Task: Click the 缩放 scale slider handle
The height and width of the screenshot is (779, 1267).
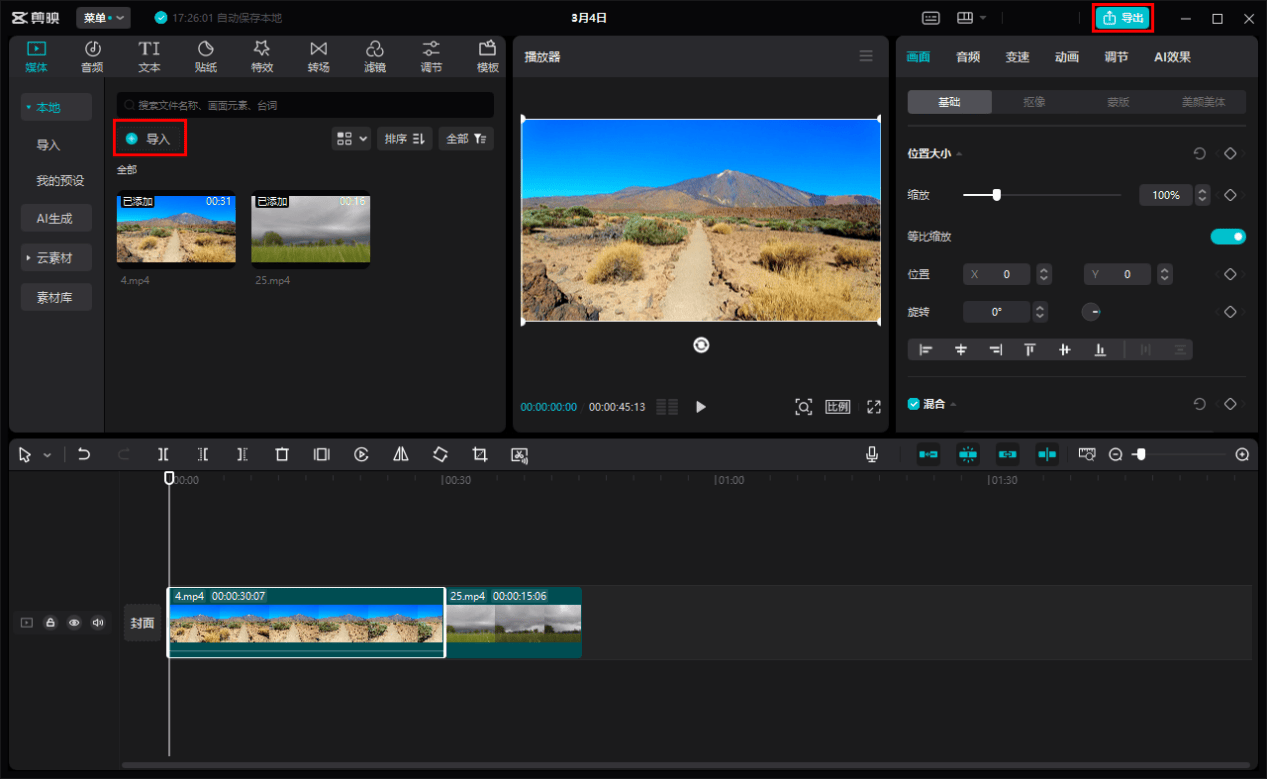Action: pyautogui.click(x=996, y=195)
